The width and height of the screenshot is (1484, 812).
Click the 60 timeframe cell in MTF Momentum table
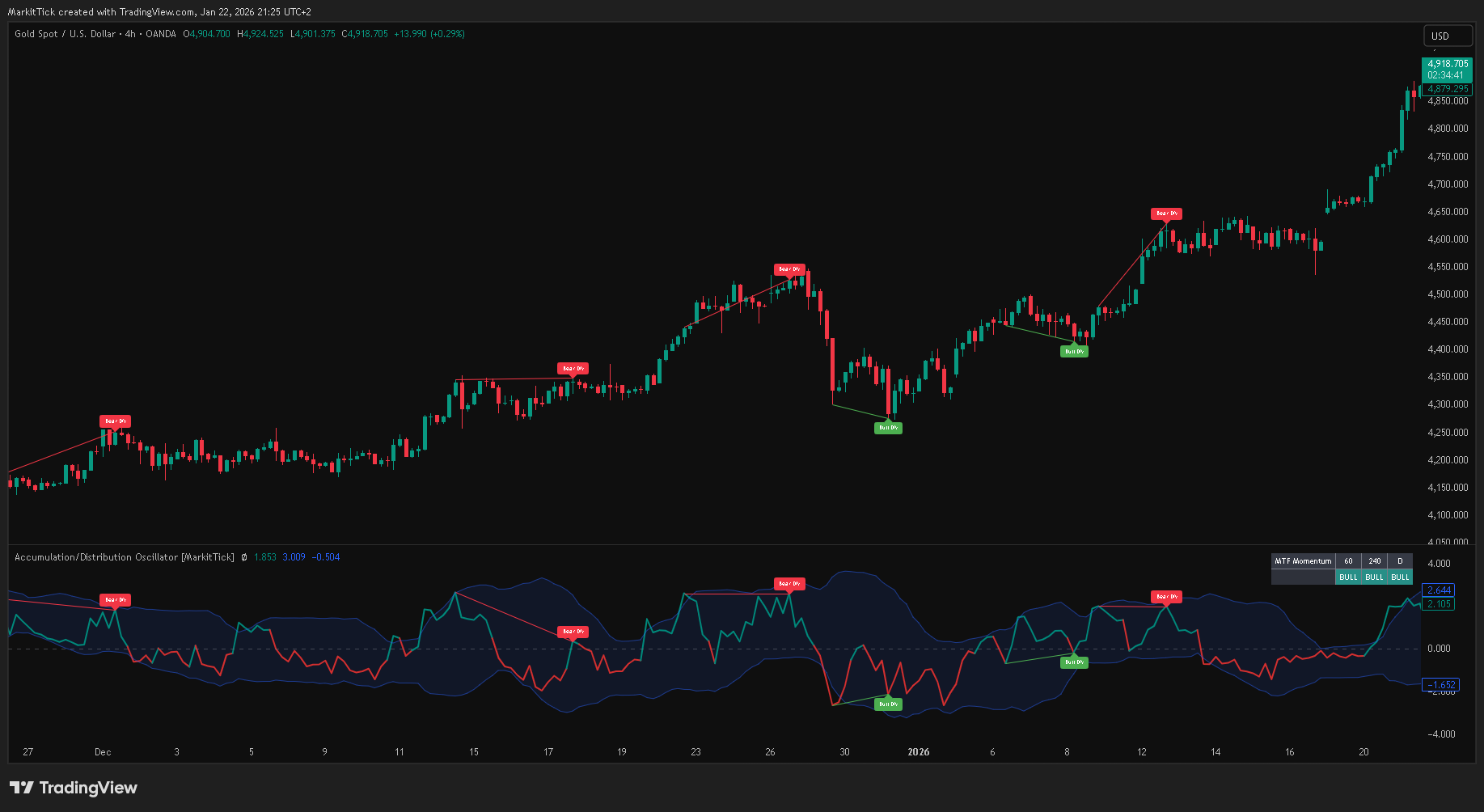[1348, 561]
